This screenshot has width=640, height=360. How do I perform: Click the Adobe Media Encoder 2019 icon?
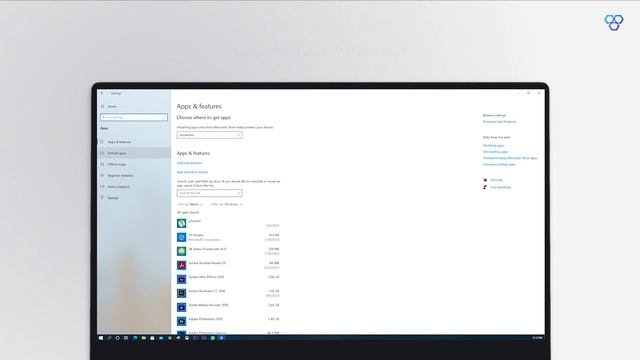pyautogui.click(x=181, y=307)
